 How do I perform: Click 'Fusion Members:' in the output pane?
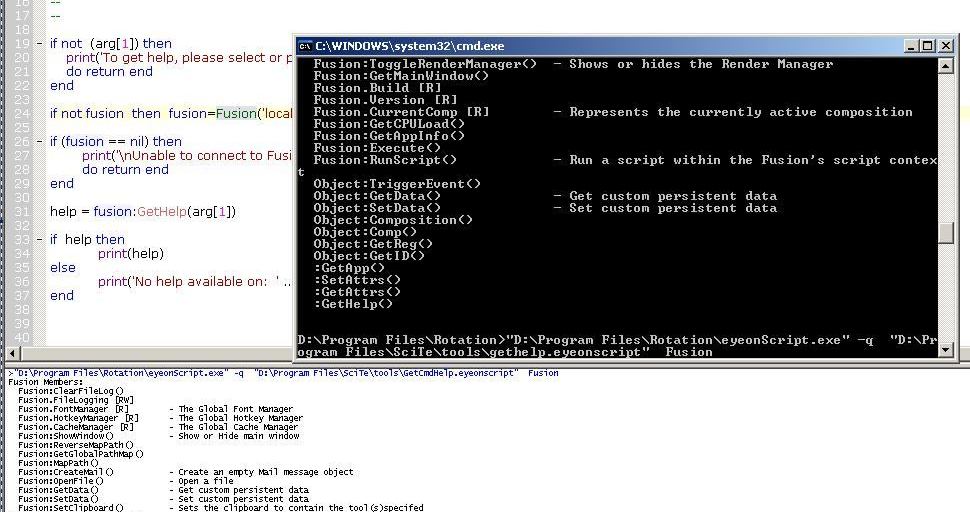[46, 382]
